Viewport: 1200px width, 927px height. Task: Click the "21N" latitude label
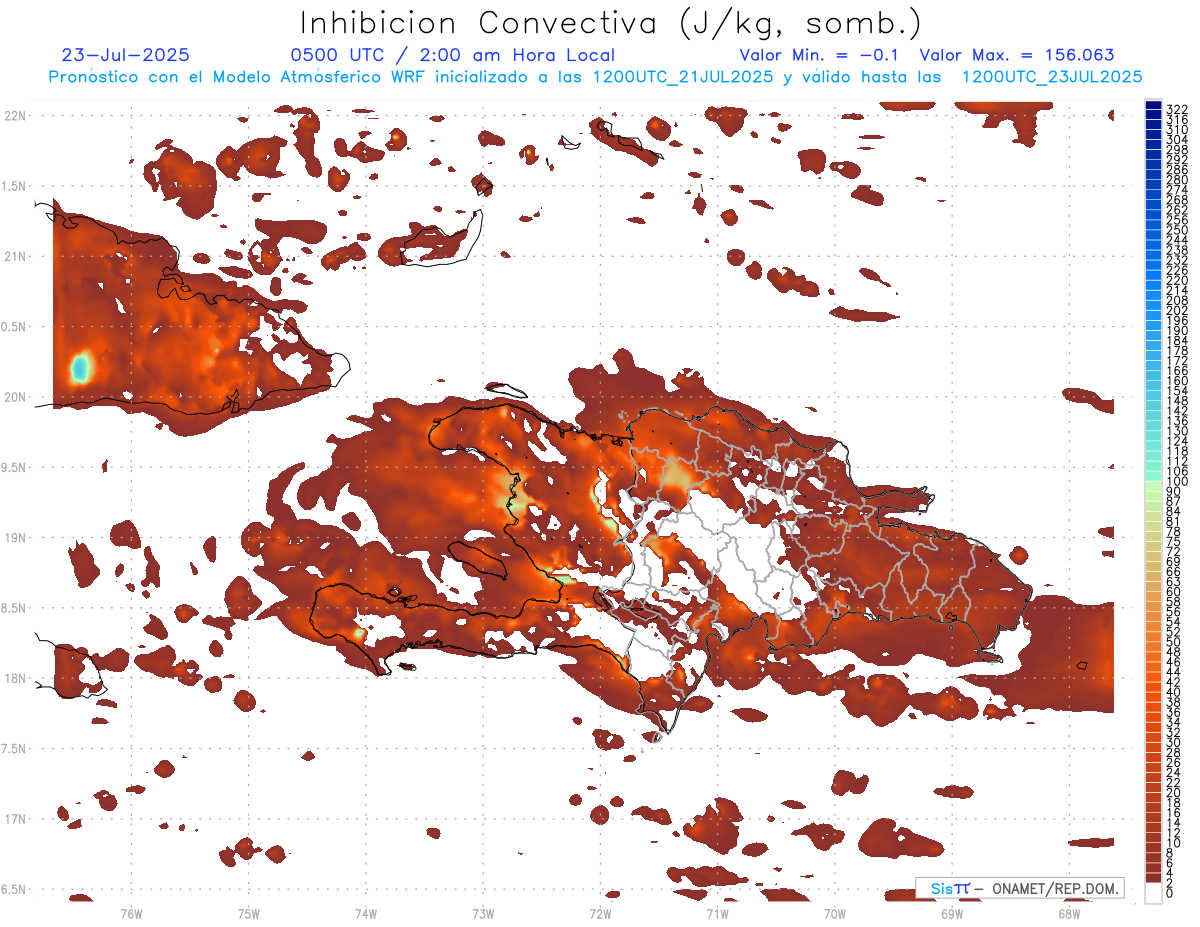pos(14,256)
